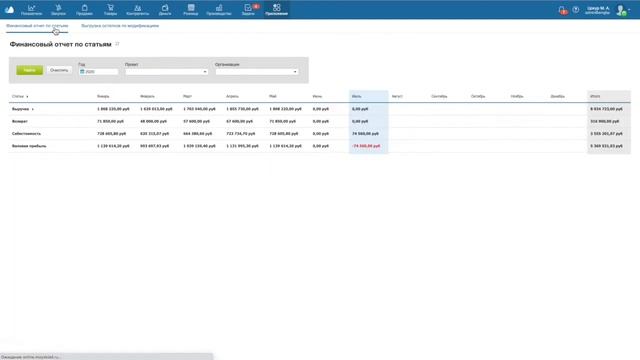Screen dimensions: 640x360
Task: Click the Сентябрь column header
Action: point(439,96)
